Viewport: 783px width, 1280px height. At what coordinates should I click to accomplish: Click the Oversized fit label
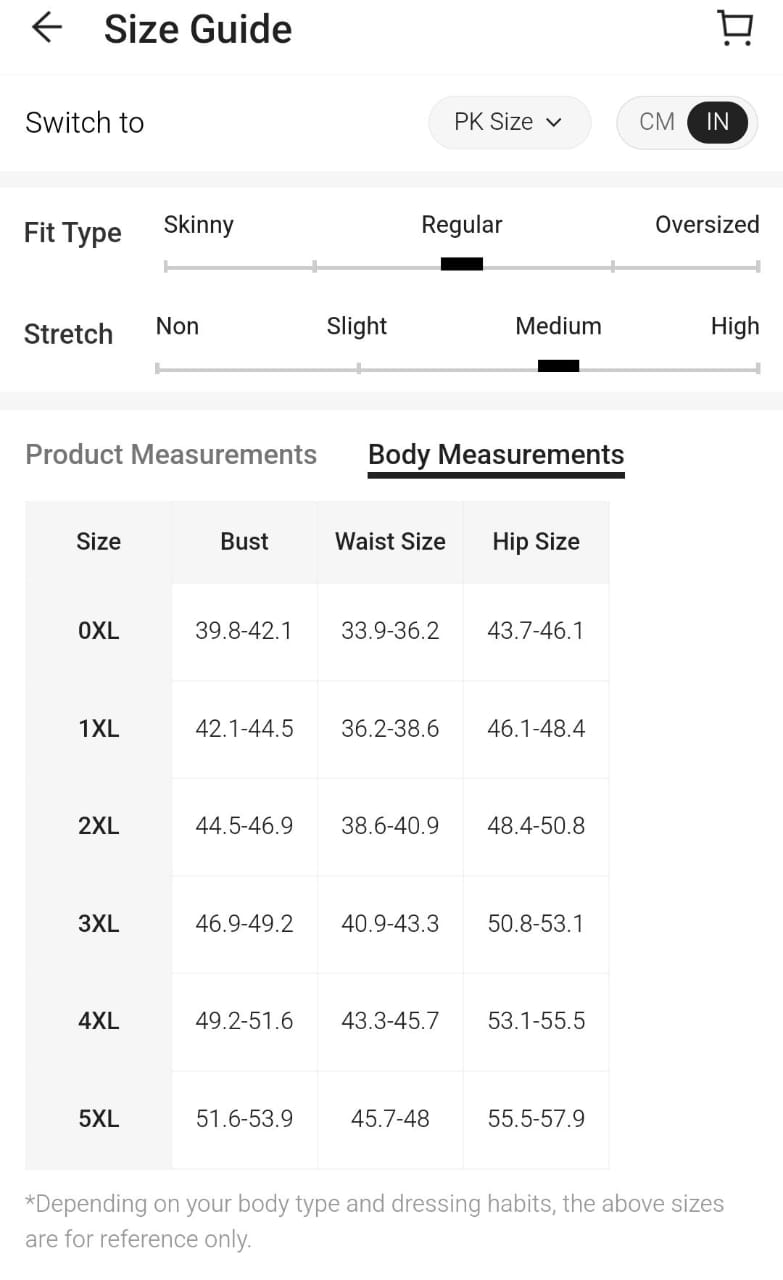(x=707, y=225)
